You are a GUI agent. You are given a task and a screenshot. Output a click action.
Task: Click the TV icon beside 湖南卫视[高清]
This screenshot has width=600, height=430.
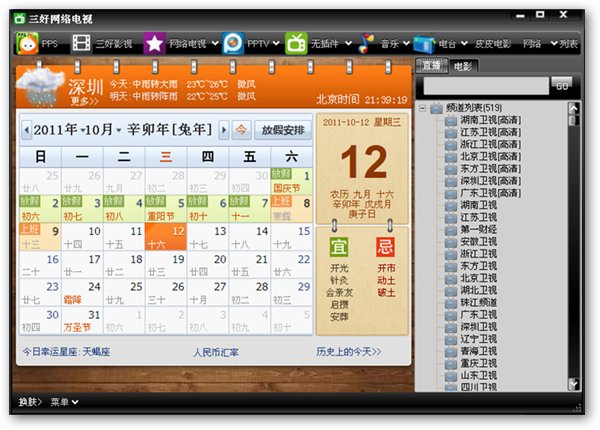point(451,121)
